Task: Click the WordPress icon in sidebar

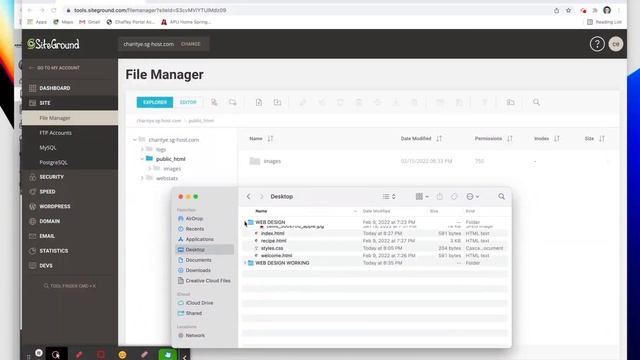Action: tap(33, 207)
